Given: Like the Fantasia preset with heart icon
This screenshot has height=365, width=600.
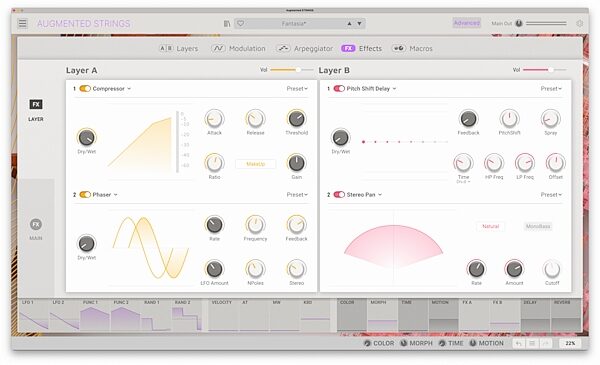Looking at the screenshot, I should pos(240,24).
